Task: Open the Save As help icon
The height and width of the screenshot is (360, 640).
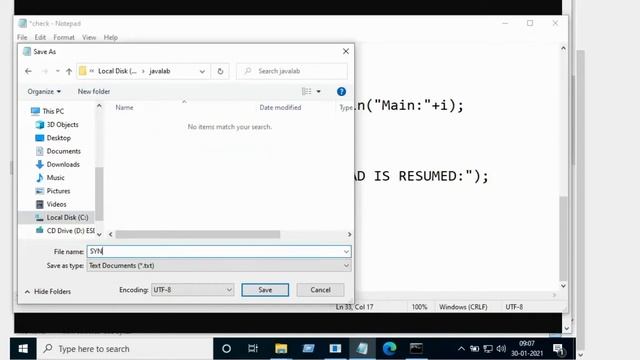Action: (342, 91)
